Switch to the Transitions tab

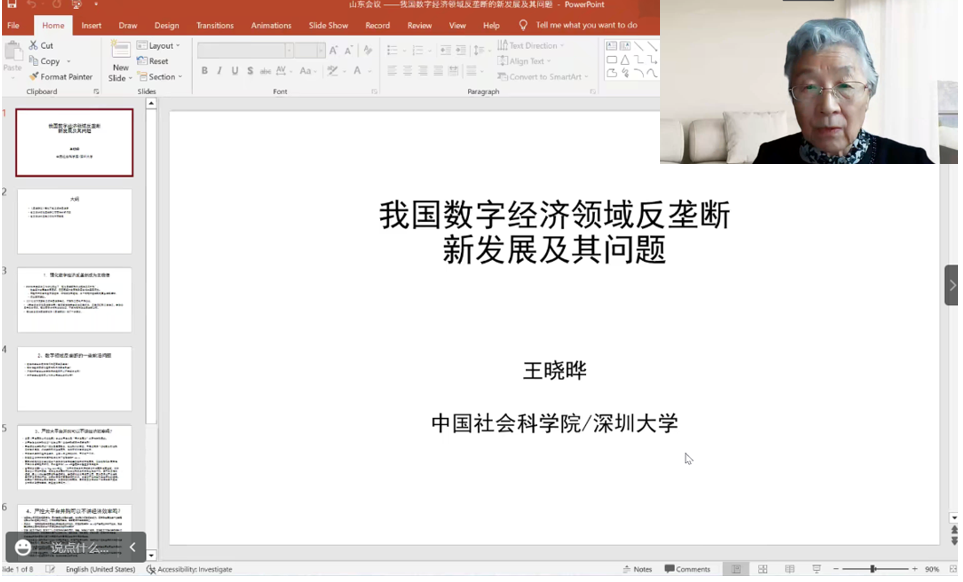tap(215, 25)
